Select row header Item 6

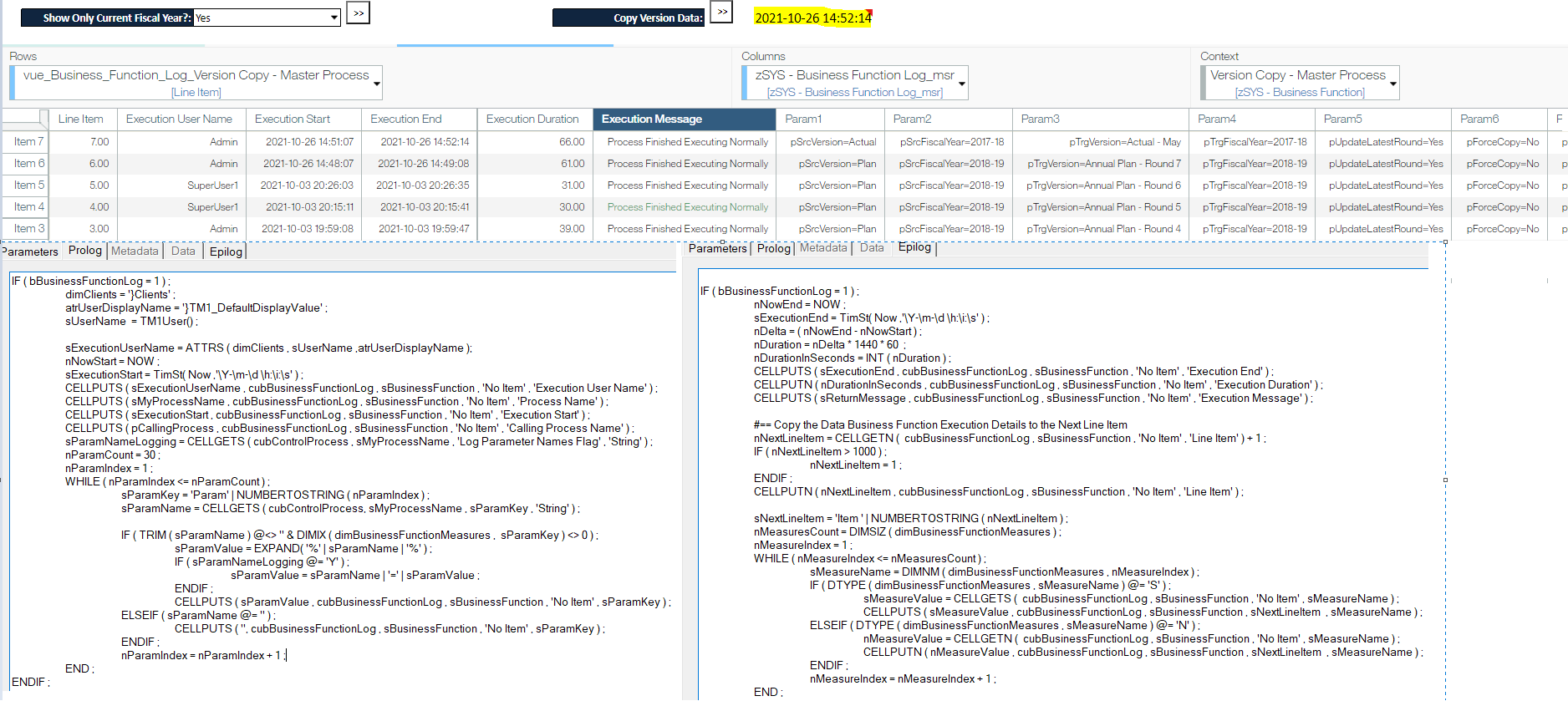click(26, 163)
